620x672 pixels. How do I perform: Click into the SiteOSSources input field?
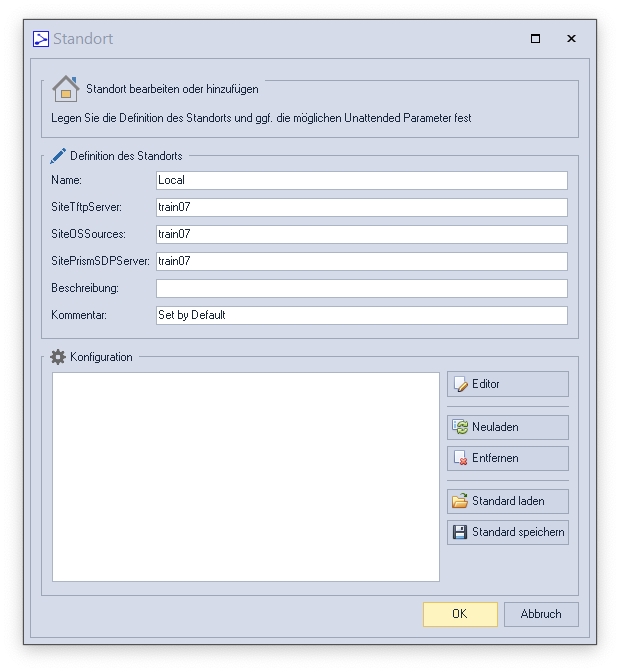[361, 235]
